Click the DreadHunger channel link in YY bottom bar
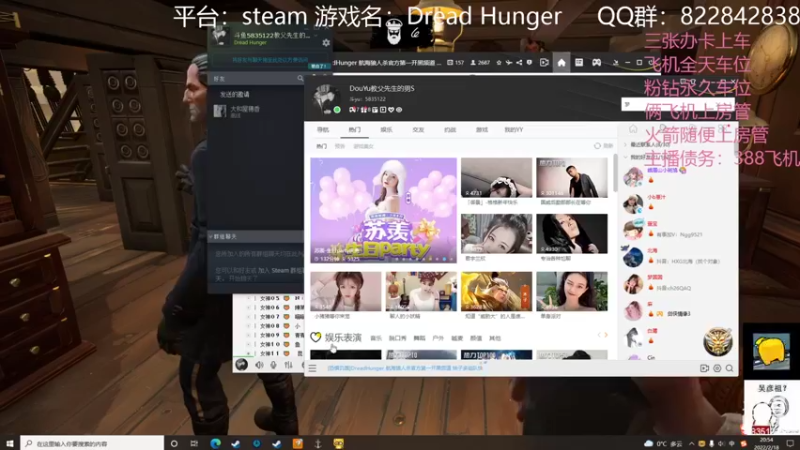The width and height of the screenshot is (800, 450). 405,368
